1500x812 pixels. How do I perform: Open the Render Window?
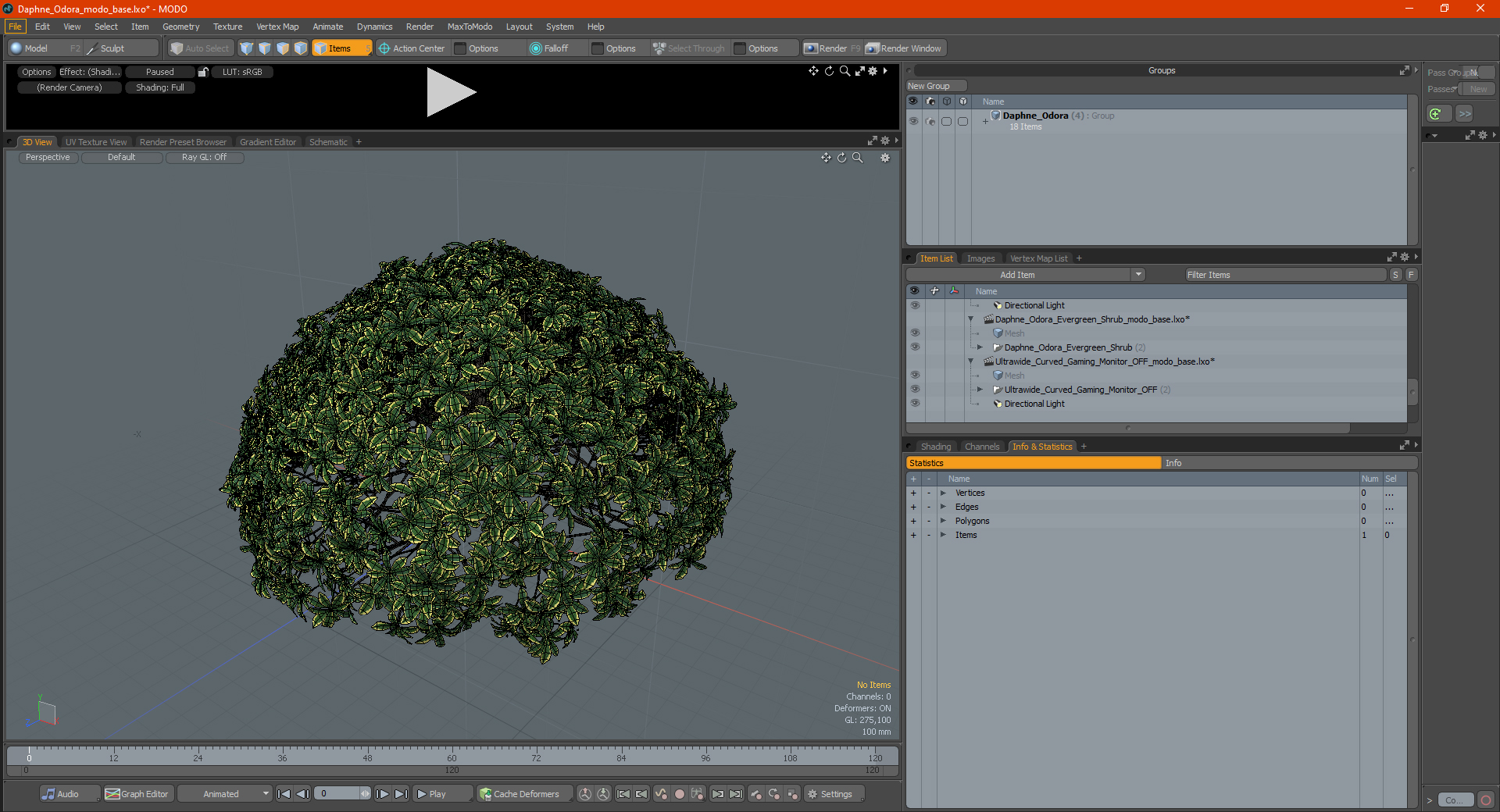click(904, 48)
